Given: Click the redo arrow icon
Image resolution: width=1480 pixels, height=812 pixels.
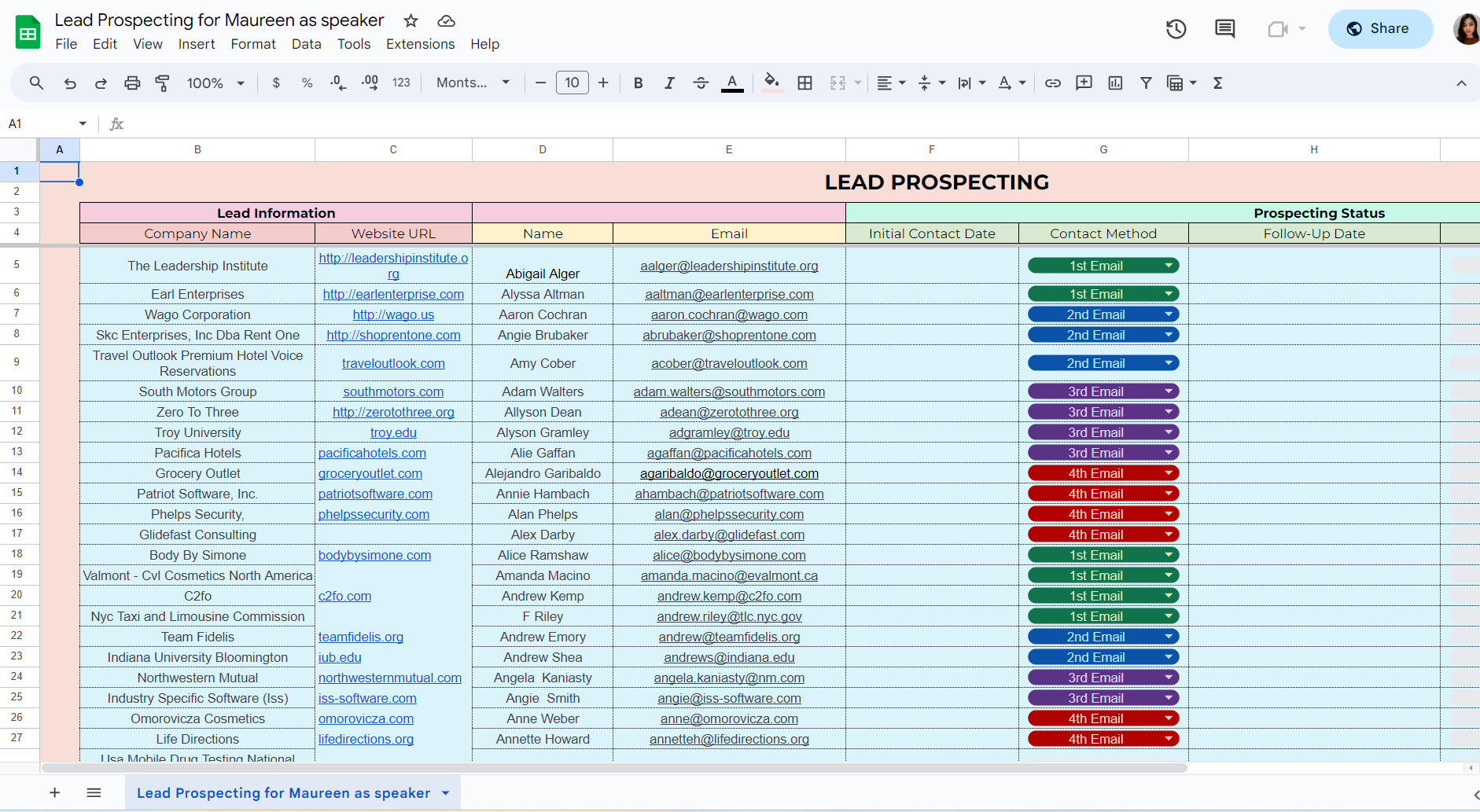Looking at the screenshot, I should point(101,83).
